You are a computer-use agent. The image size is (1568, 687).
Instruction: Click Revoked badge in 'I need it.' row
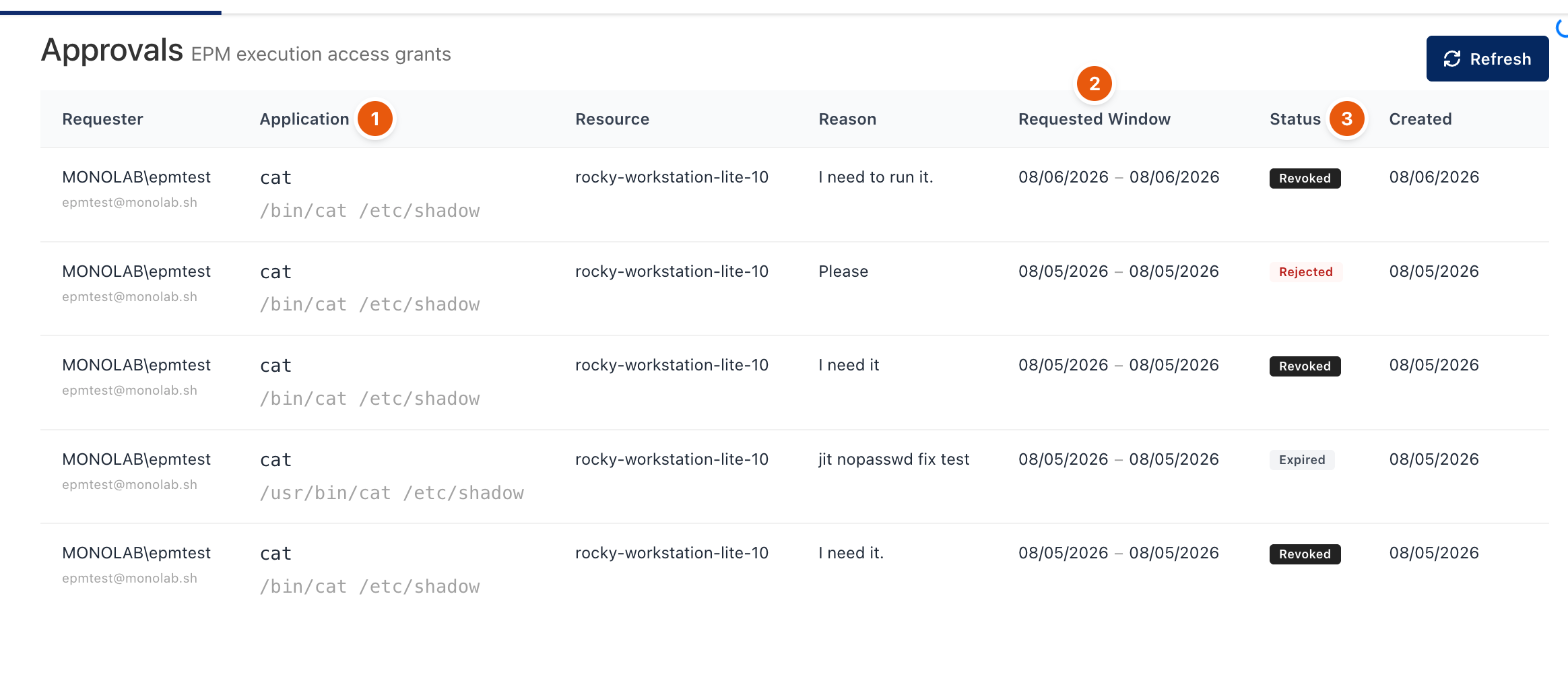tap(1305, 554)
